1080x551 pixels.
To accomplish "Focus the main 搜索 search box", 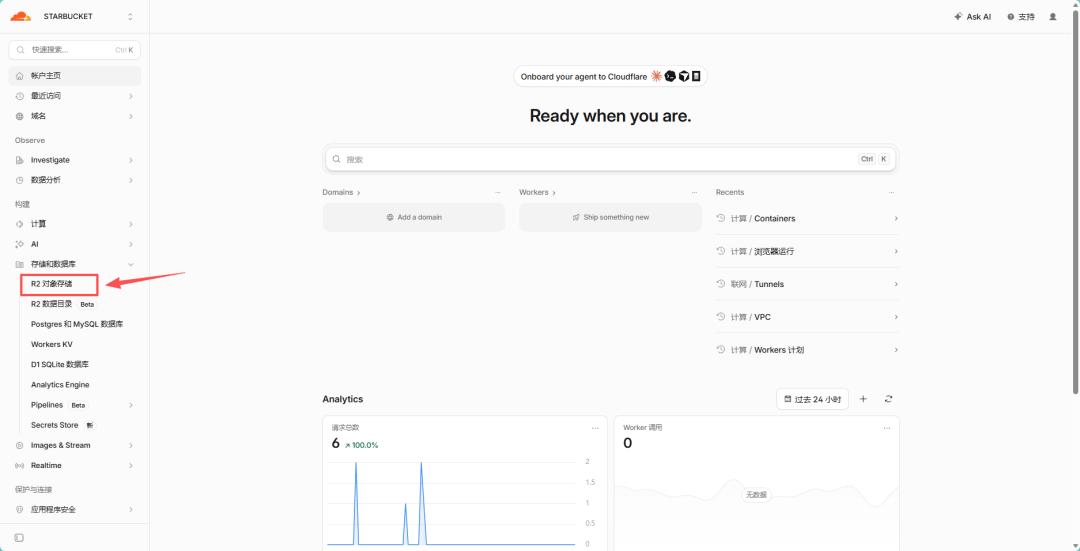I will click(x=610, y=159).
